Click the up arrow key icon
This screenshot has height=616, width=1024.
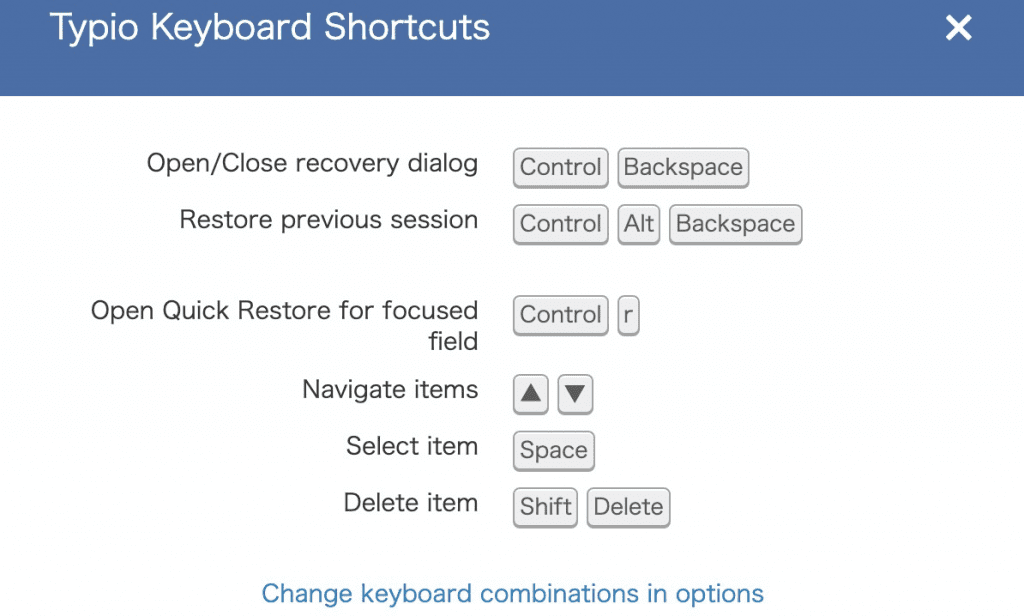click(531, 394)
